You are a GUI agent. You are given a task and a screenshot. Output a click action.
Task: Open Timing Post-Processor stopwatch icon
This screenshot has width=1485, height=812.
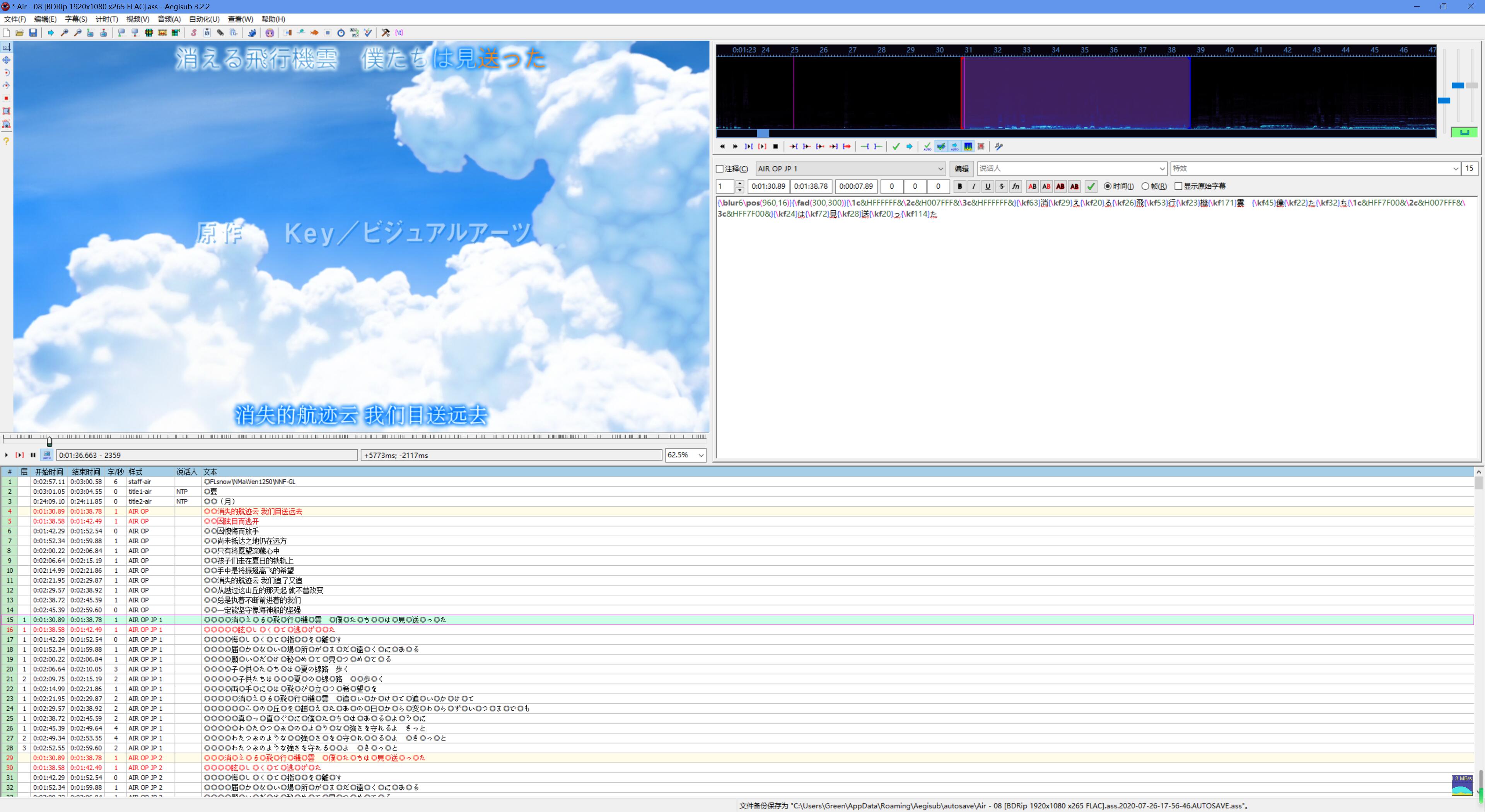tap(341, 33)
